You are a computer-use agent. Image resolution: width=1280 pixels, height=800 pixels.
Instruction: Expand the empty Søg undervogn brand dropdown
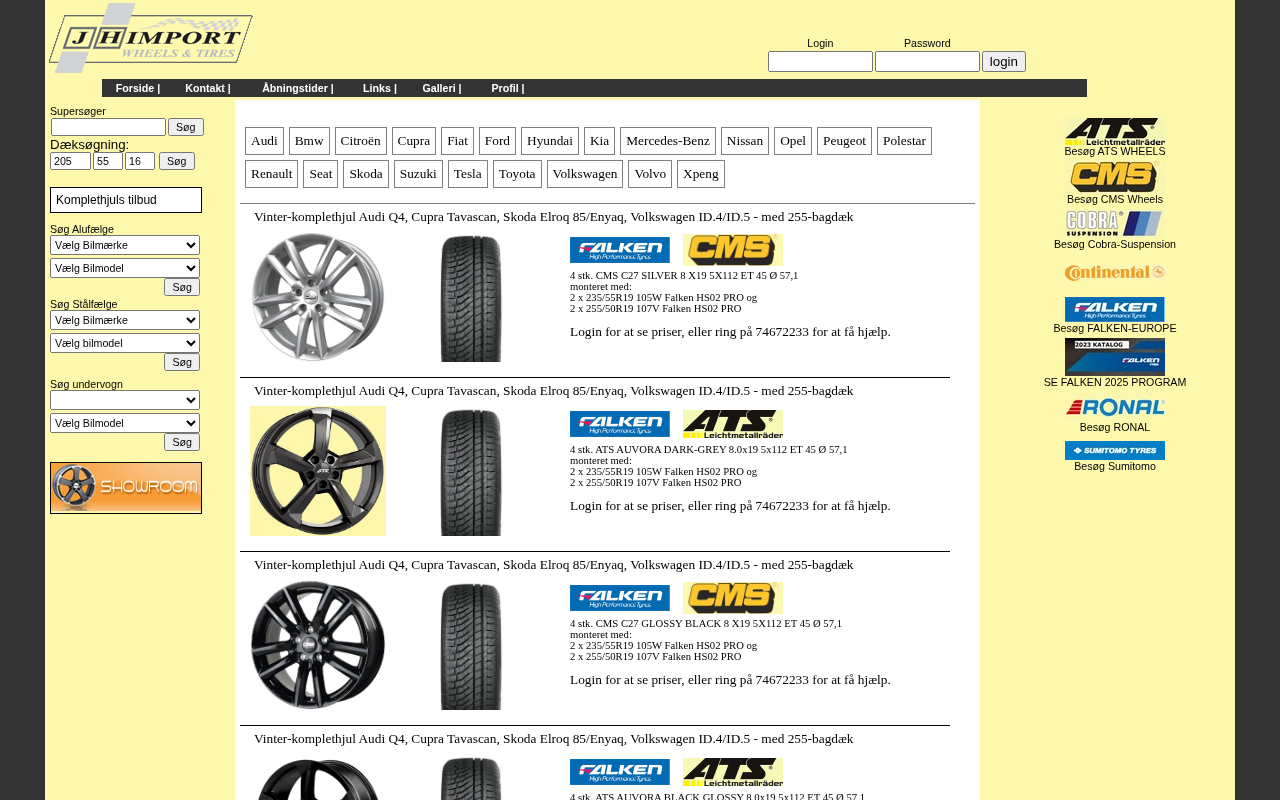pyautogui.click(x=125, y=400)
